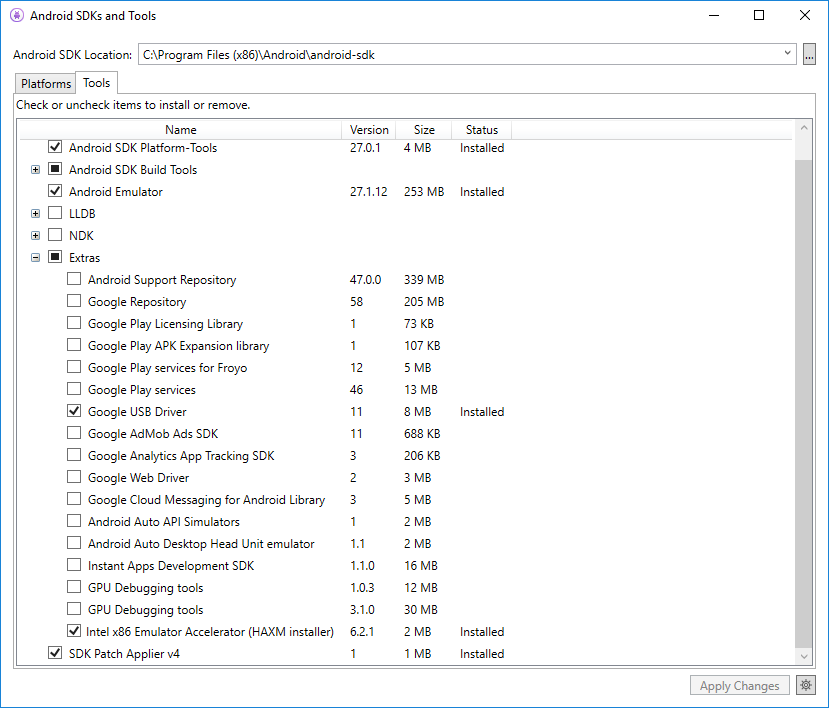Check Google Web Driver
Image resolution: width=829 pixels, height=708 pixels.
point(74,476)
